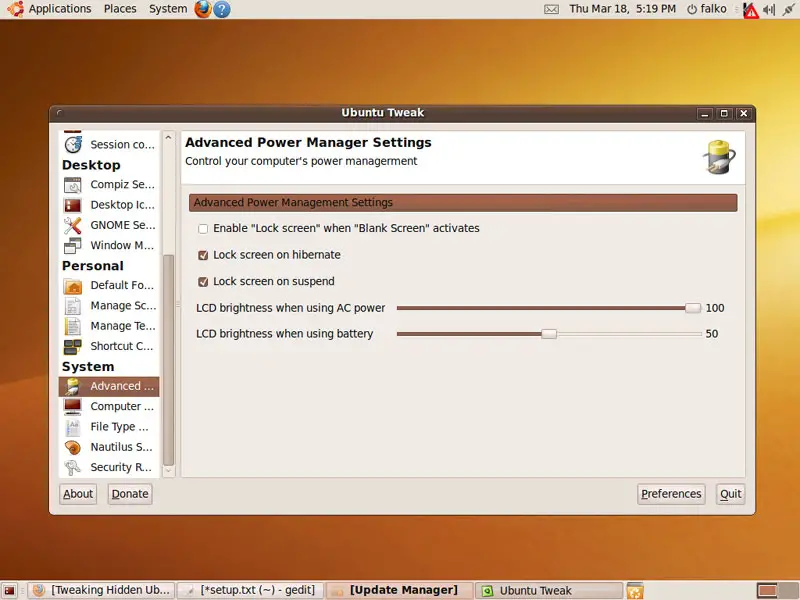Open the Applications menu
Image resolution: width=800 pixels, height=600 pixels.
point(60,9)
